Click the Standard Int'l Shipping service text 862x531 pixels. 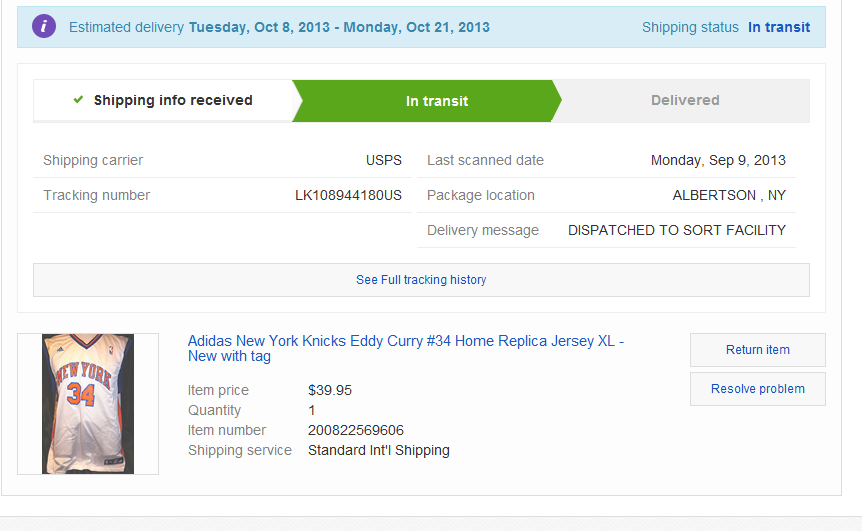click(379, 450)
